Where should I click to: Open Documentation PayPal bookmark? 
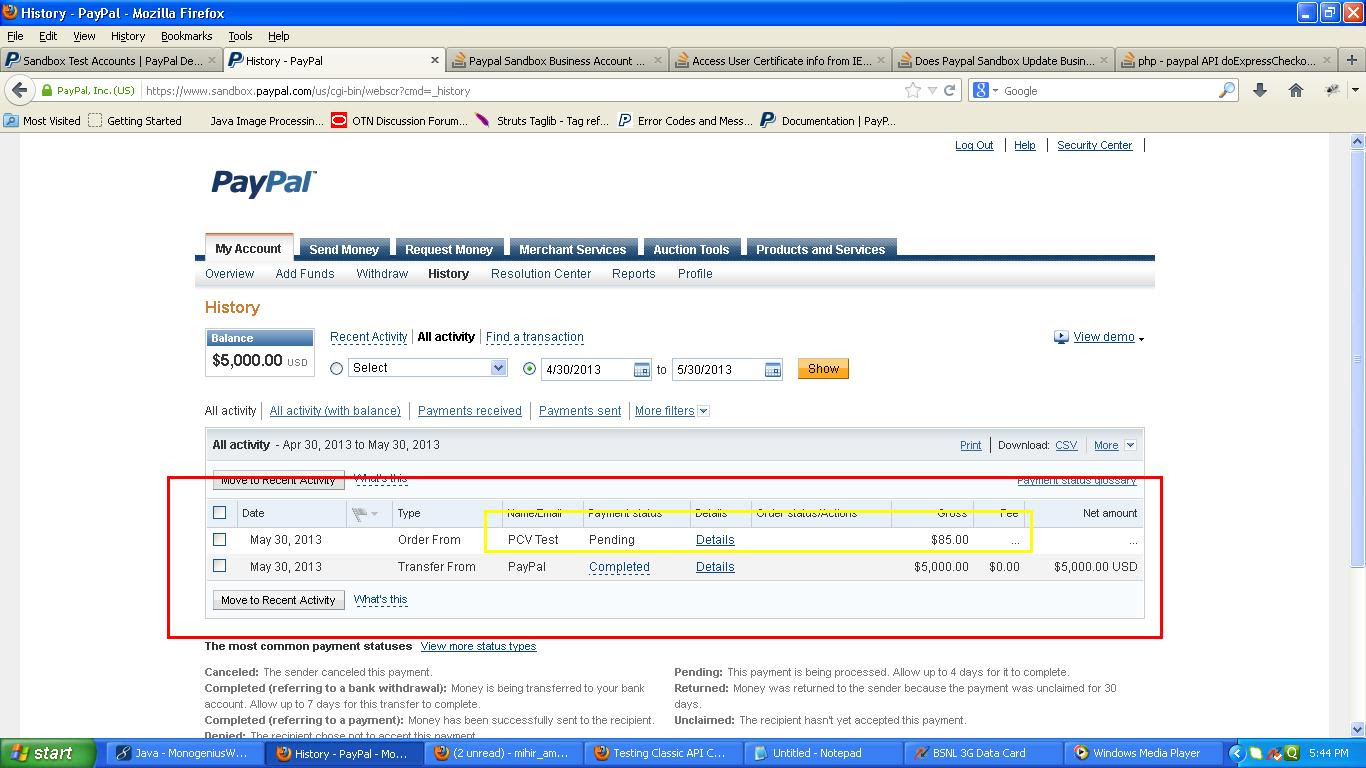click(828, 121)
